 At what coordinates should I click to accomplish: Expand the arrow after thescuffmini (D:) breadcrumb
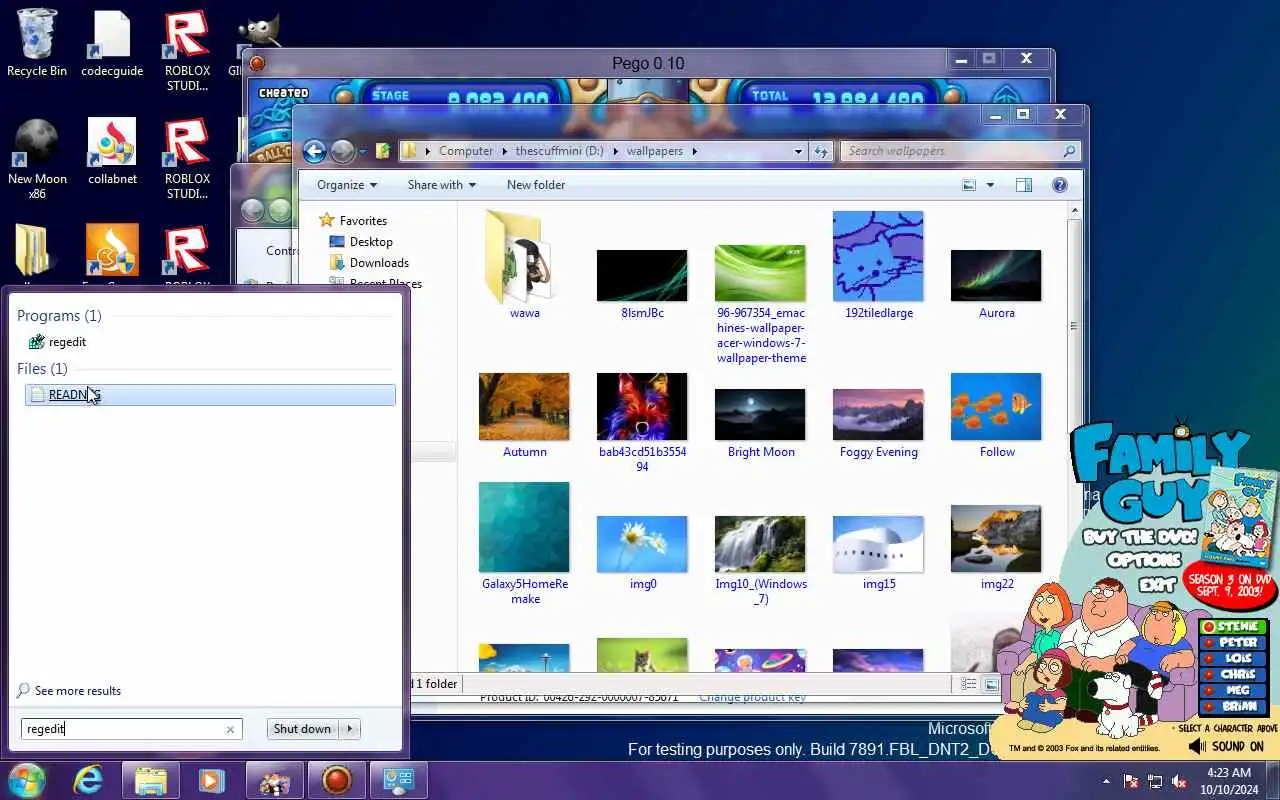pos(614,151)
